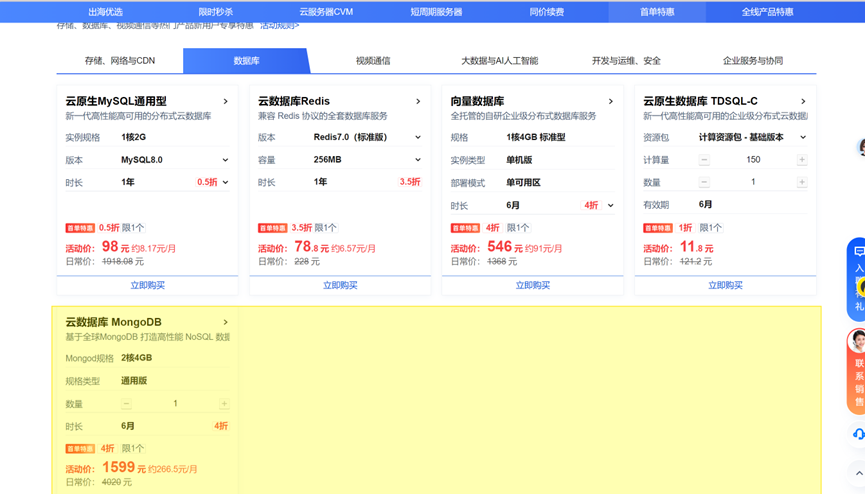Click 立即购买 for 云原生MySQL通用型
Image resolution: width=865 pixels, height=494 pixels.
[147, 285]
